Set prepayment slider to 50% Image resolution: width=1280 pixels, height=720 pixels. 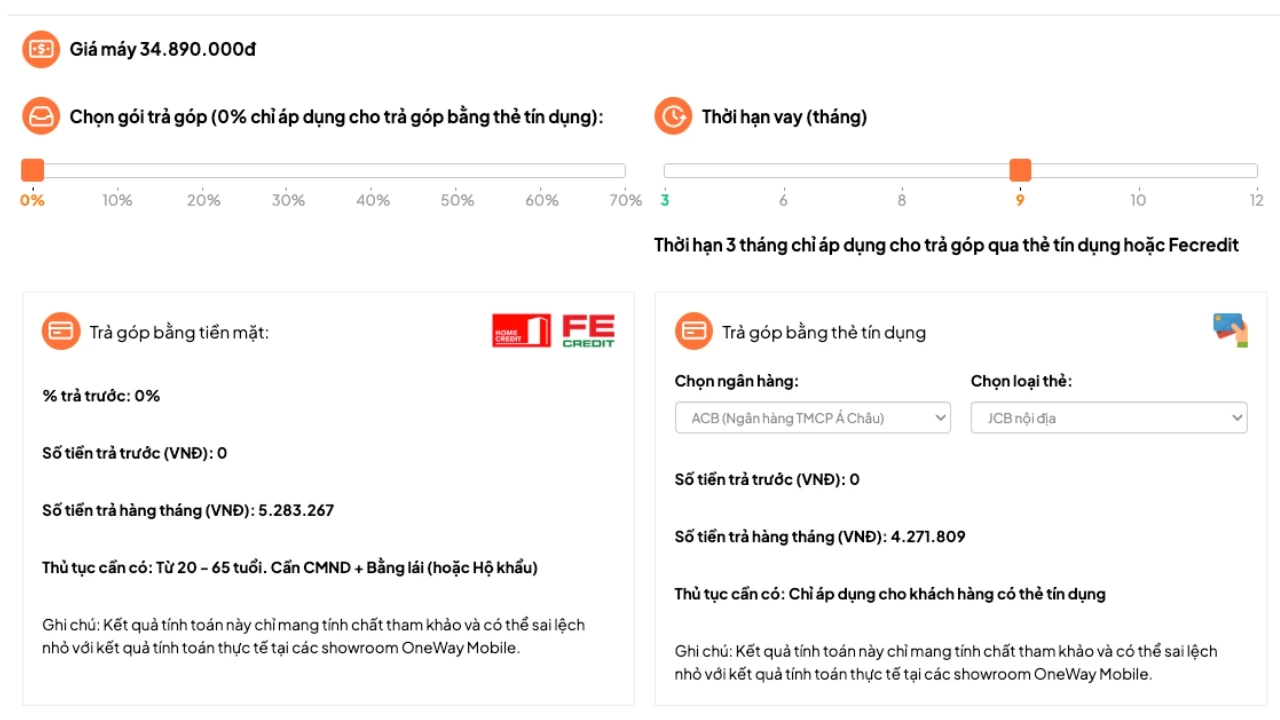click(457, 171)
